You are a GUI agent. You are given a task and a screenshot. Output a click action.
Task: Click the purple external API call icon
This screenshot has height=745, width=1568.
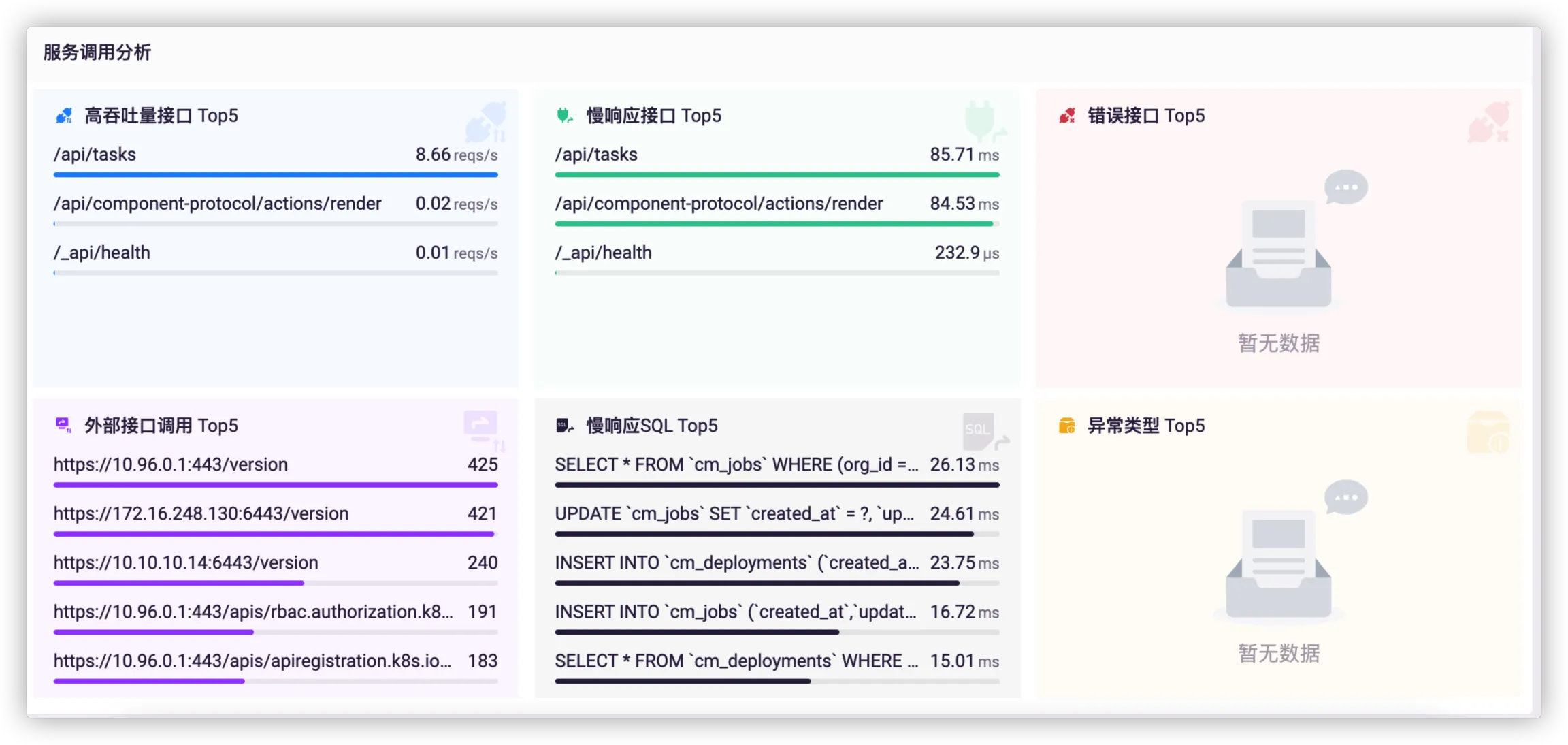tap(63, 426)
